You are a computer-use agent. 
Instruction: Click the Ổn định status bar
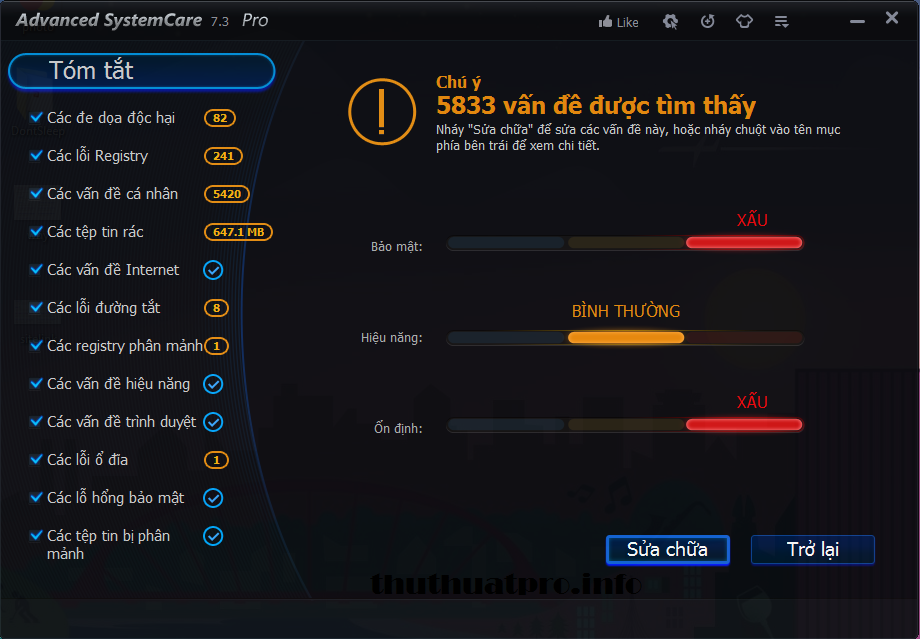point(625,425)
